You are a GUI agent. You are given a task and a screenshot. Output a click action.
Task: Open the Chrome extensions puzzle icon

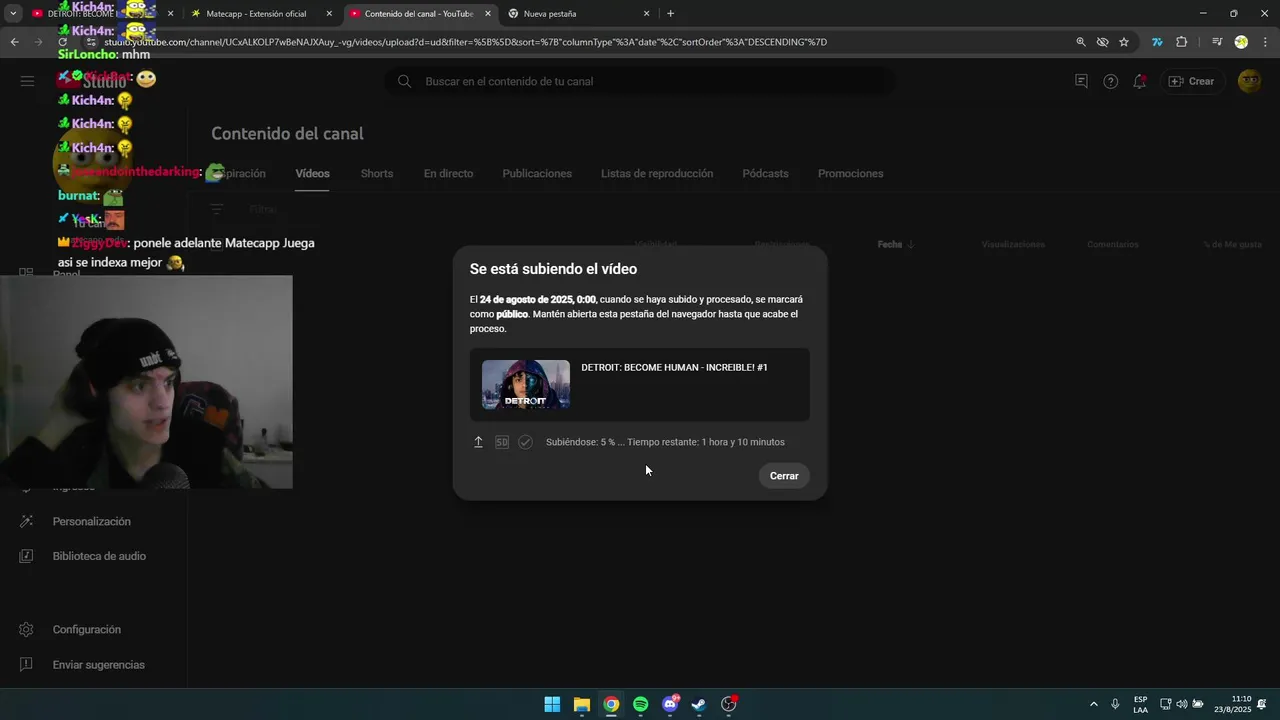click(1182, 42)
